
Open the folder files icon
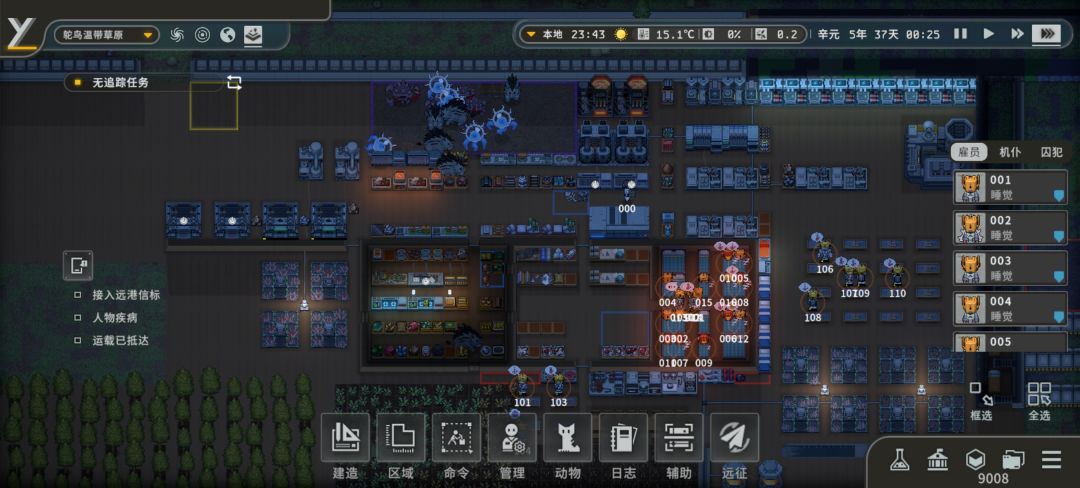[1013, 460]
